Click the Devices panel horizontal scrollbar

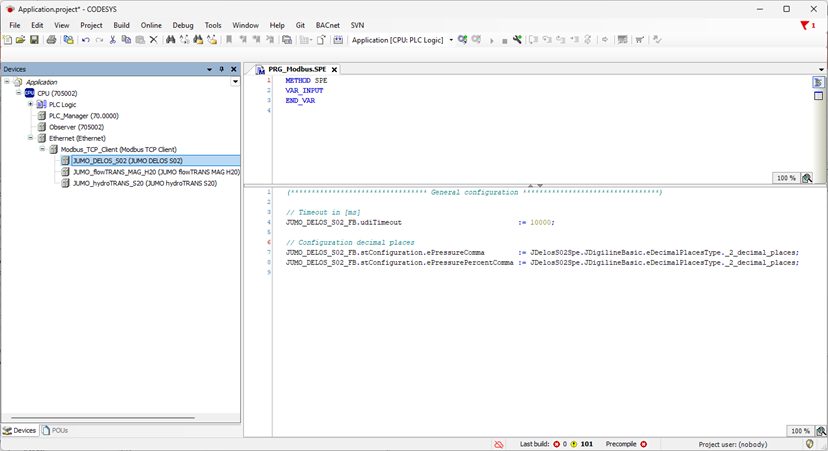pyautogui.click(x=103, y=418)
